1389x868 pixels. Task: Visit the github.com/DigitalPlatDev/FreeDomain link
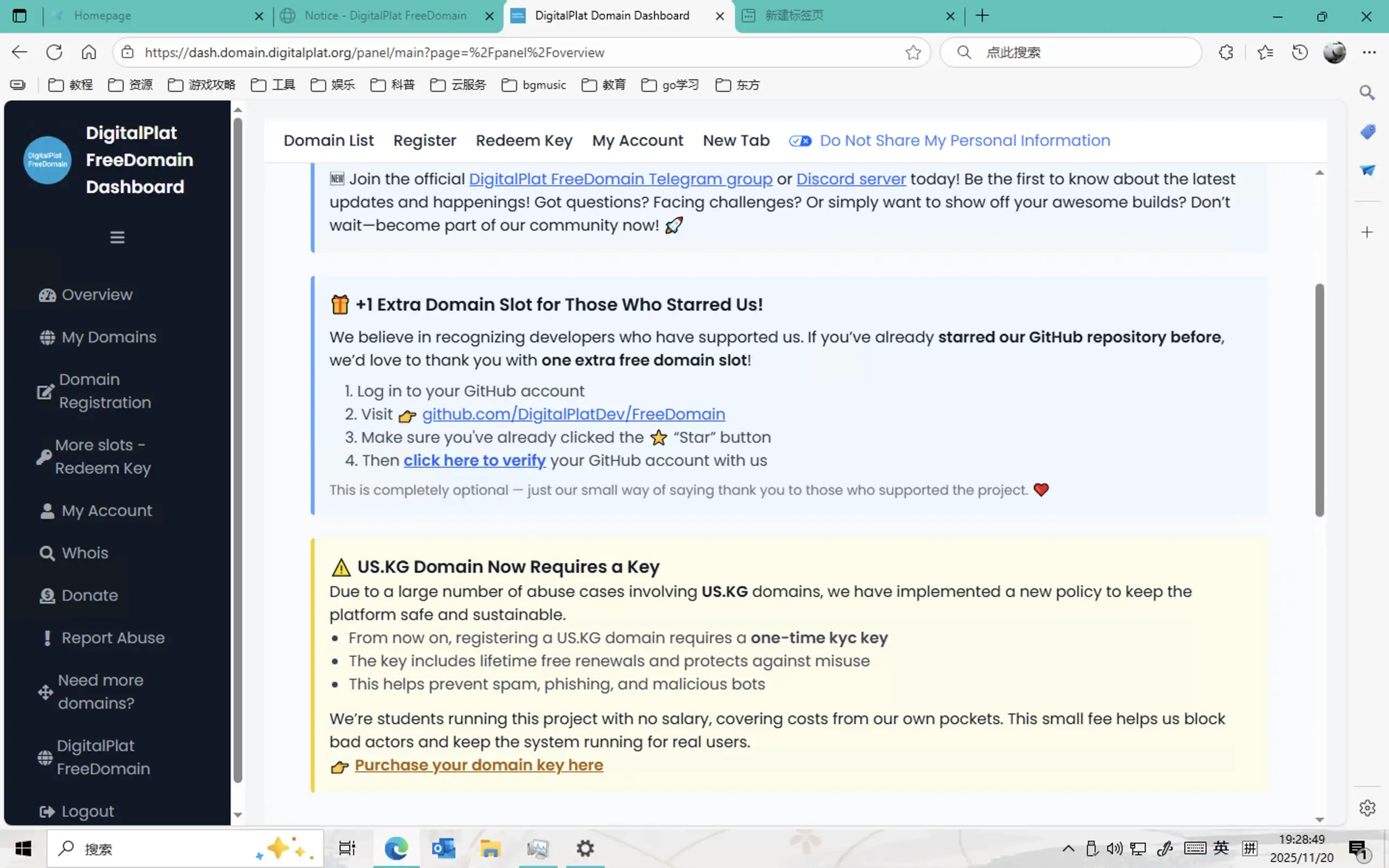click(x=573, y=414)
